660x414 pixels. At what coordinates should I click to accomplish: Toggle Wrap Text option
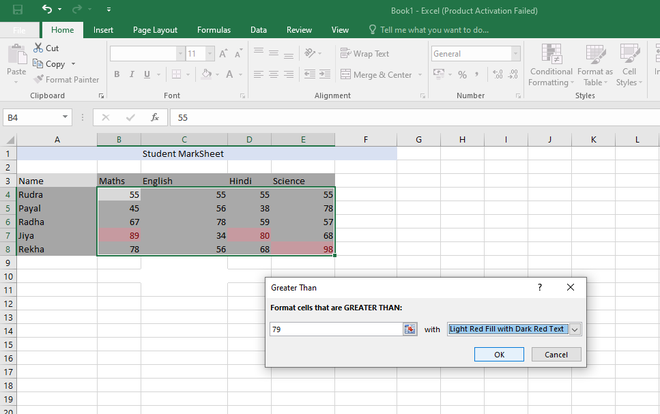click(364, 53)
